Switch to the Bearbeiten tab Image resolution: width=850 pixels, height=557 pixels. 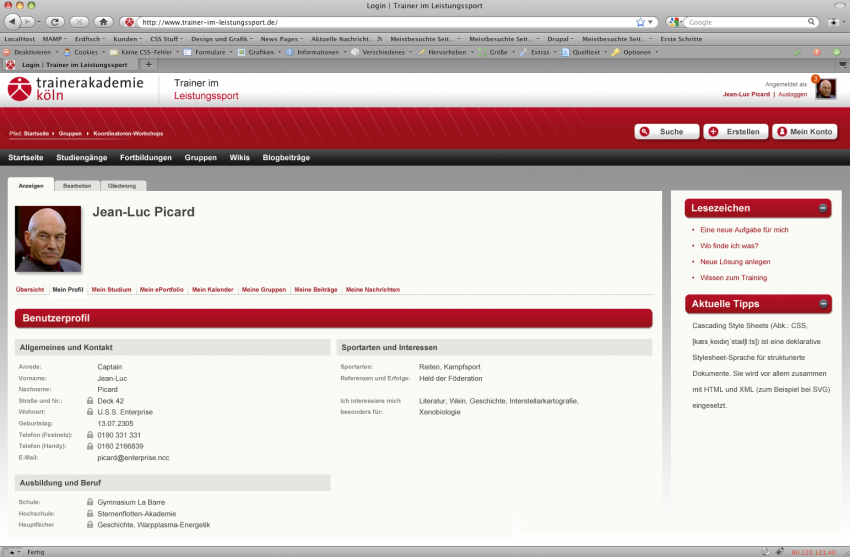tap(77, 186)
